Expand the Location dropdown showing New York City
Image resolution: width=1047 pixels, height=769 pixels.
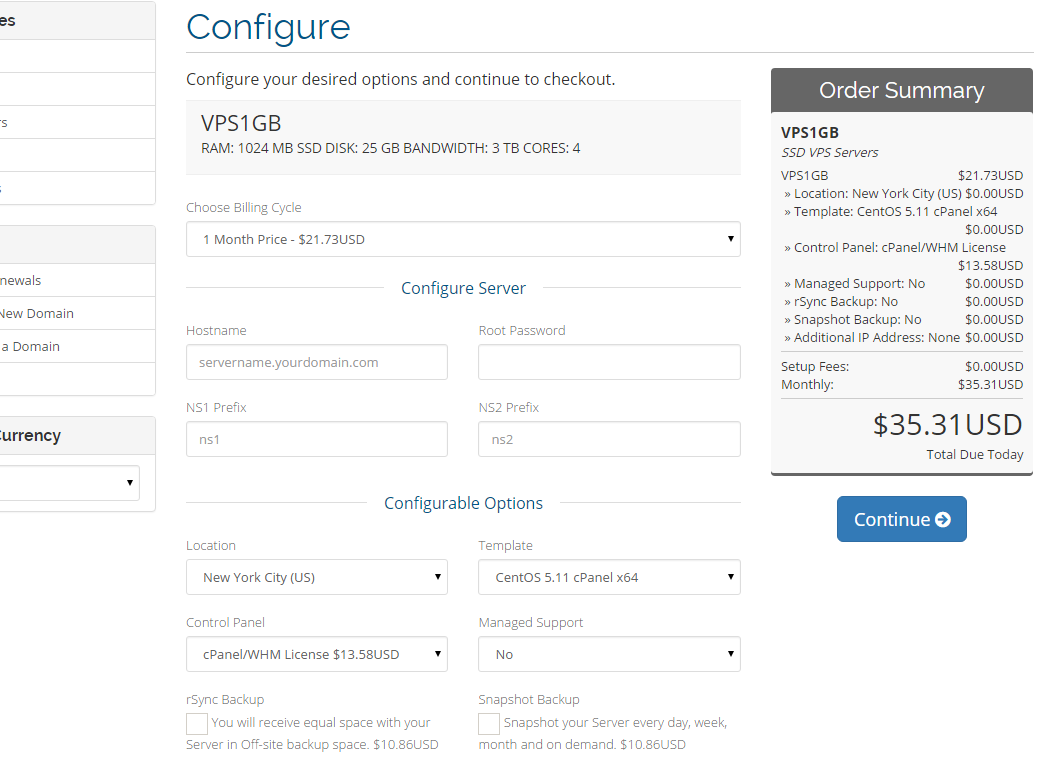[316, 577]
